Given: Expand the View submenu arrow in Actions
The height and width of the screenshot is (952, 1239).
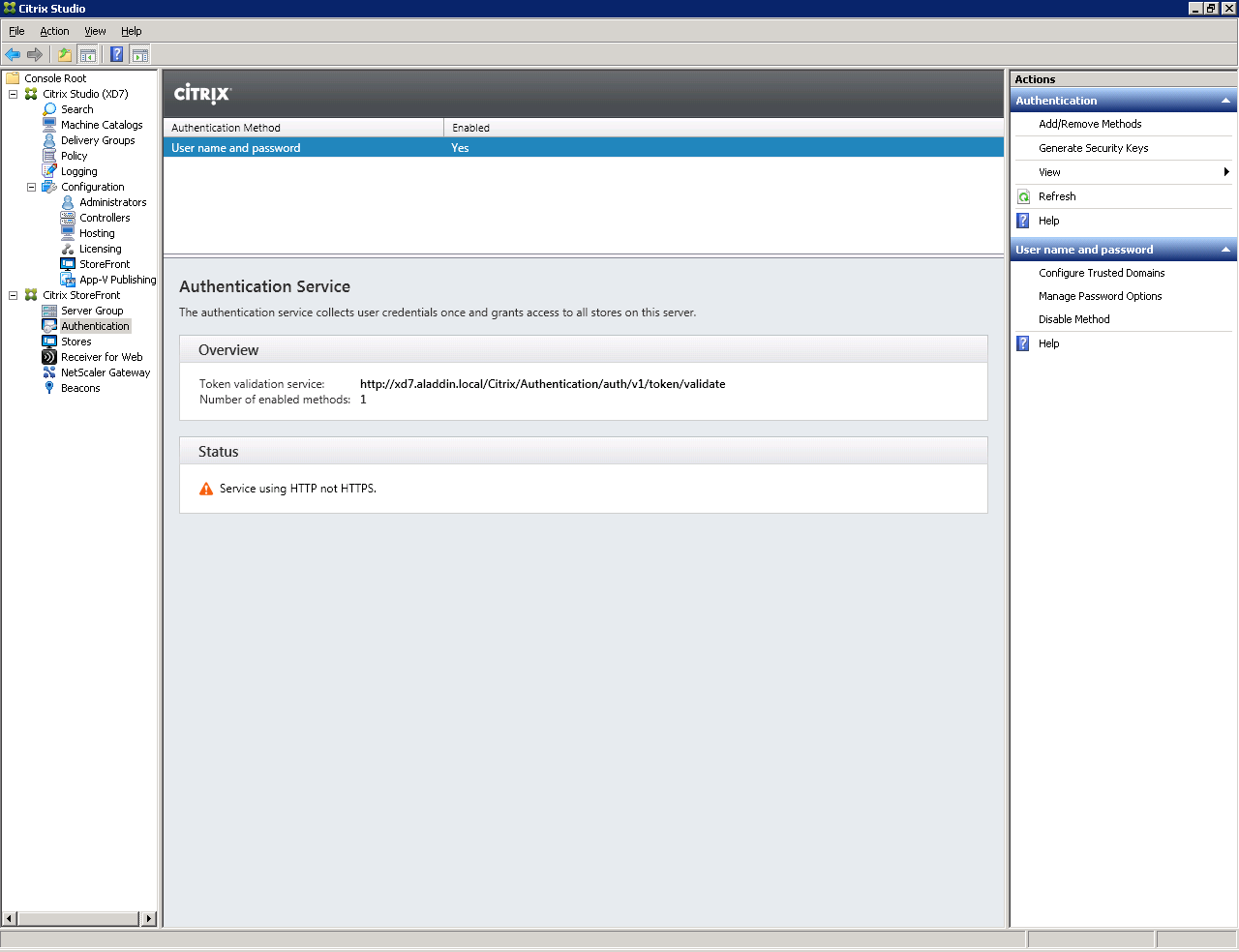Looking at the screenshot, I should [x=1226, y=172].
